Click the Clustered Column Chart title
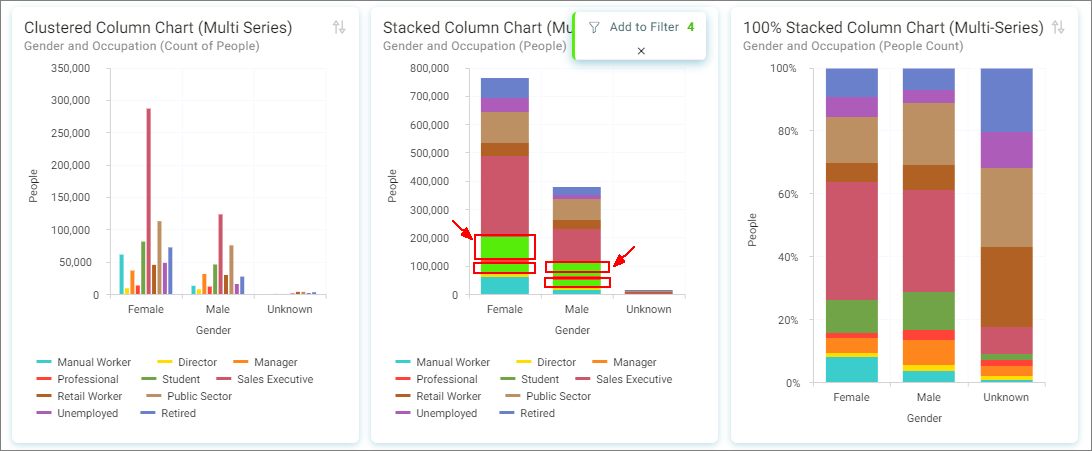Viewport: 1092px width, 451px height. click(x=158, y=28)
